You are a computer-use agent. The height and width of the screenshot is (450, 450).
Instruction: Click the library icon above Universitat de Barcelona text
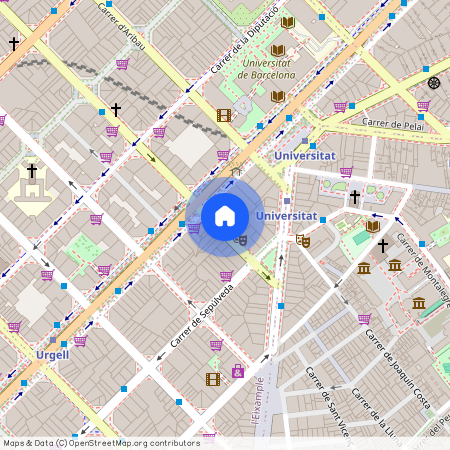[x=278, y=51]
